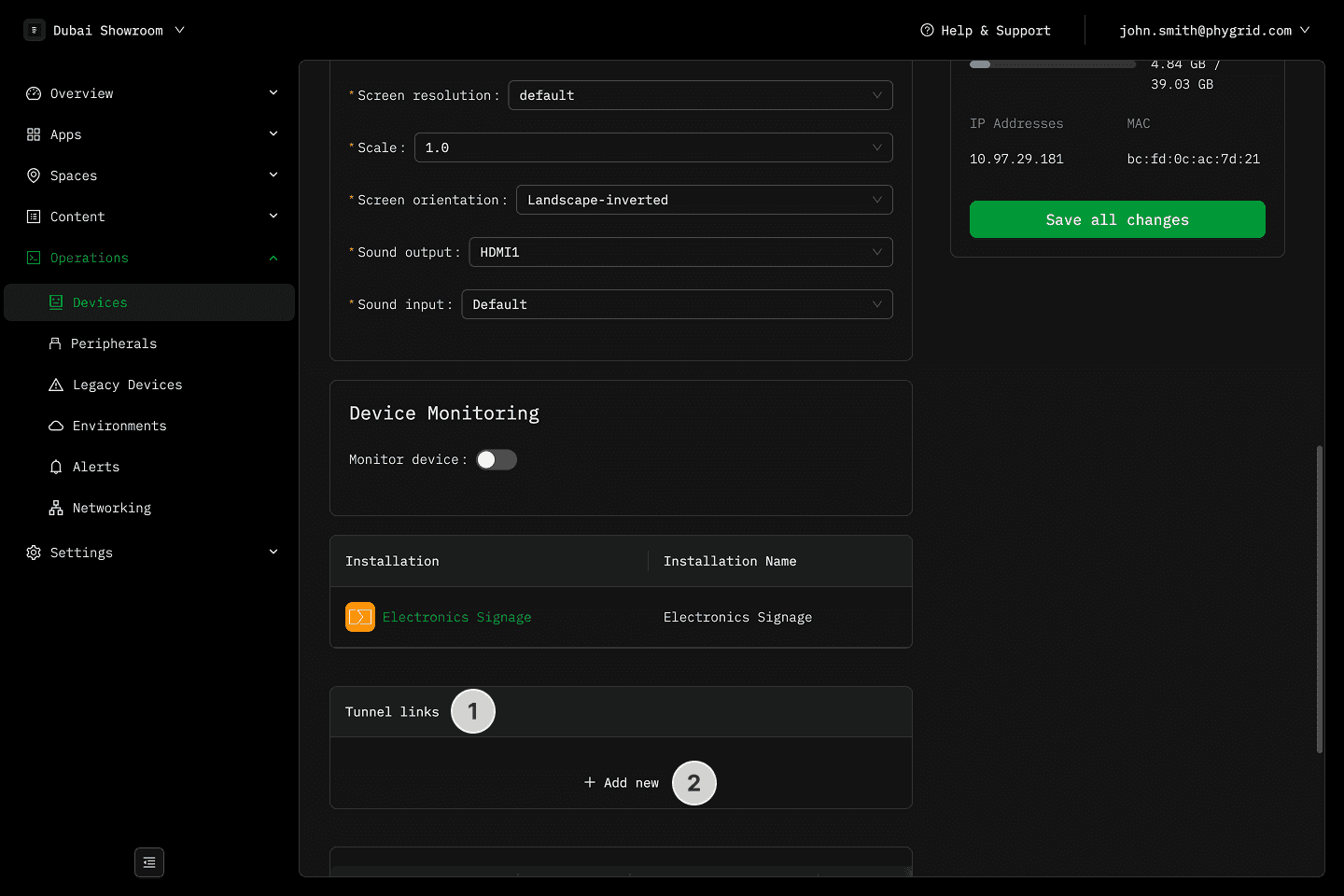Click the Installation column header
Image resolution: width=1344 pixels, height=896 pixels.
point(489,561)
